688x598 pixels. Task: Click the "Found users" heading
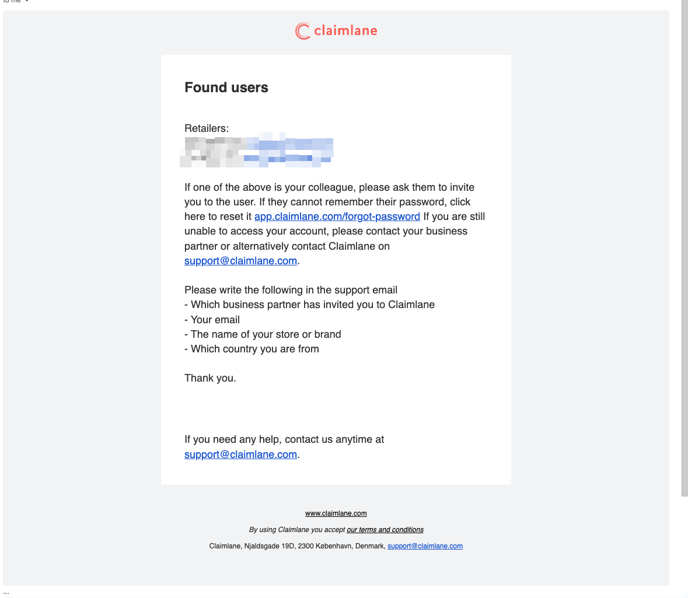(x=226, y=87)
